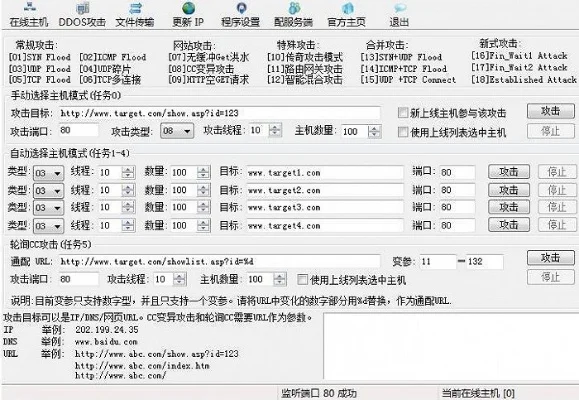
Task: Open 类型 dropdown for the target4 row
Action: [48, 226]
